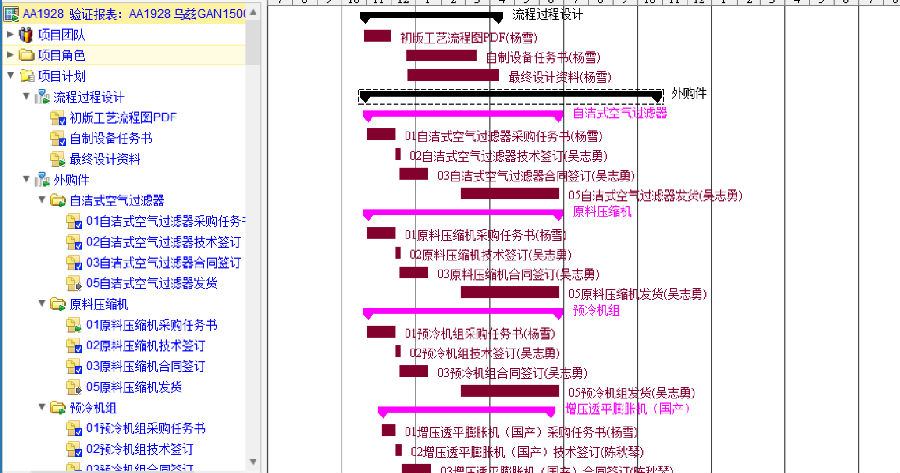Collapse the 流程过程设计 tree node
Viewport: 900px width, 473px height.
pos(26,96)
